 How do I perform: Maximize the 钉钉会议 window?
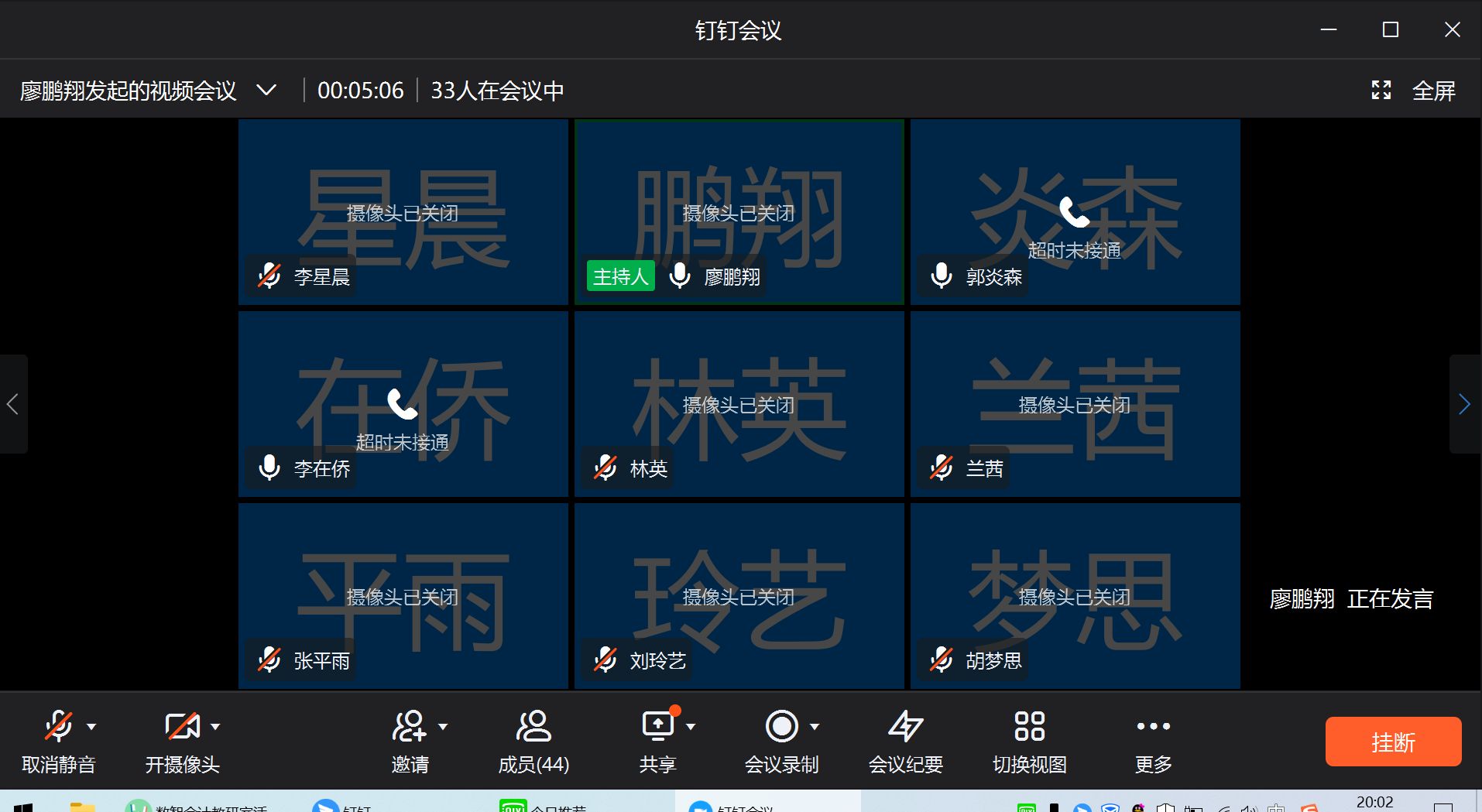pyautogui.click(x=1391, y=29)
